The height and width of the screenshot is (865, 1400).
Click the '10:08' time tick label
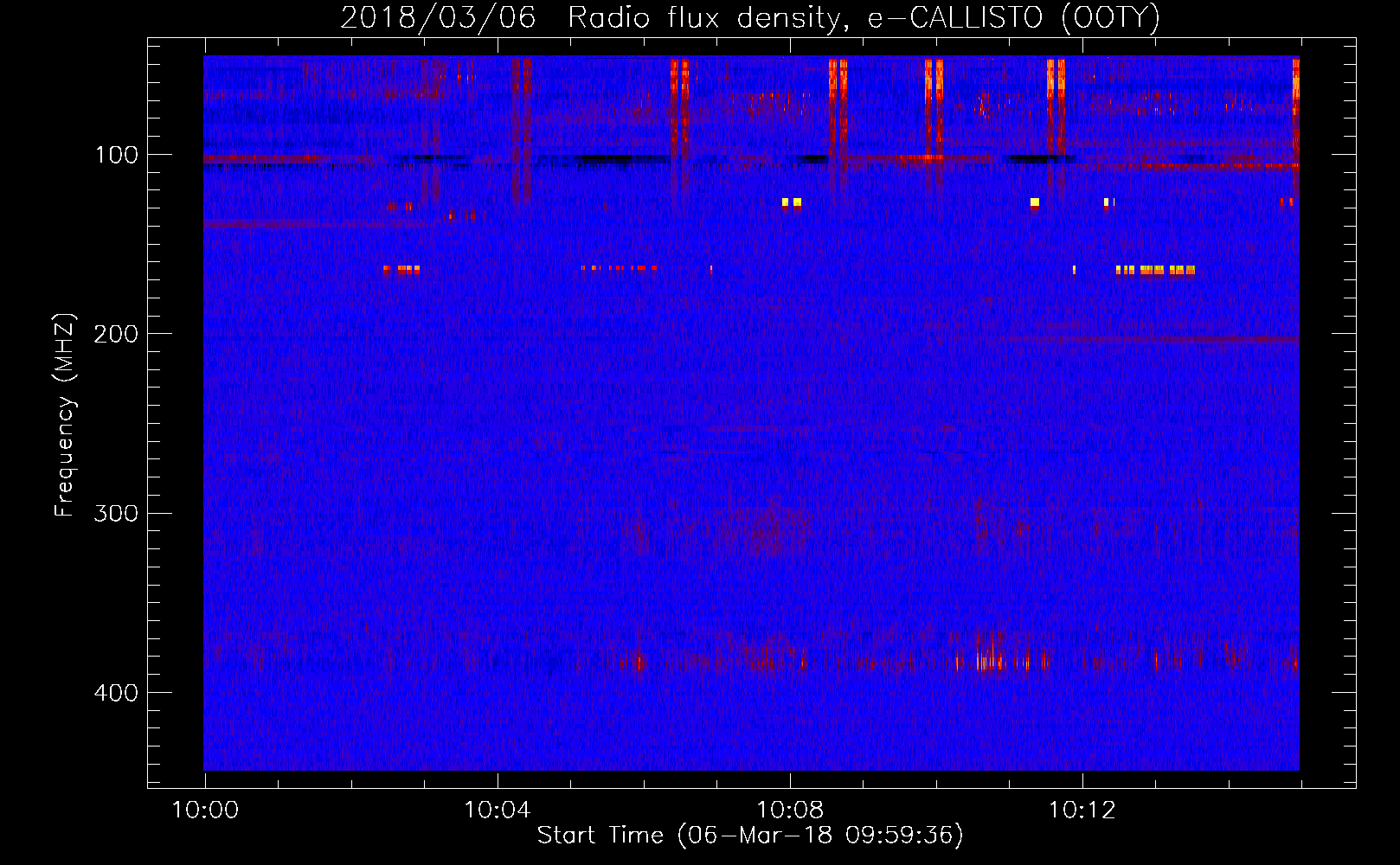tap(790, 811)
